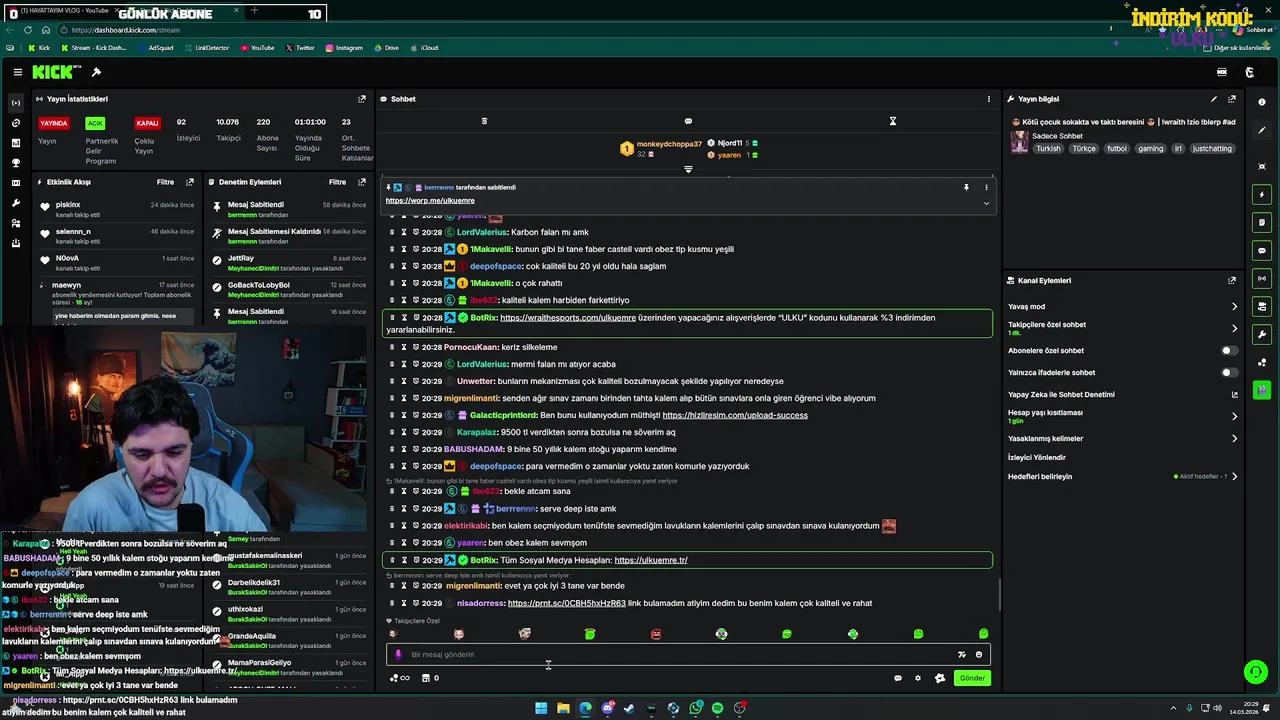Open nisadorress prnt.sc screenshot link
The image size is (1280, 720).
[566, 603]
